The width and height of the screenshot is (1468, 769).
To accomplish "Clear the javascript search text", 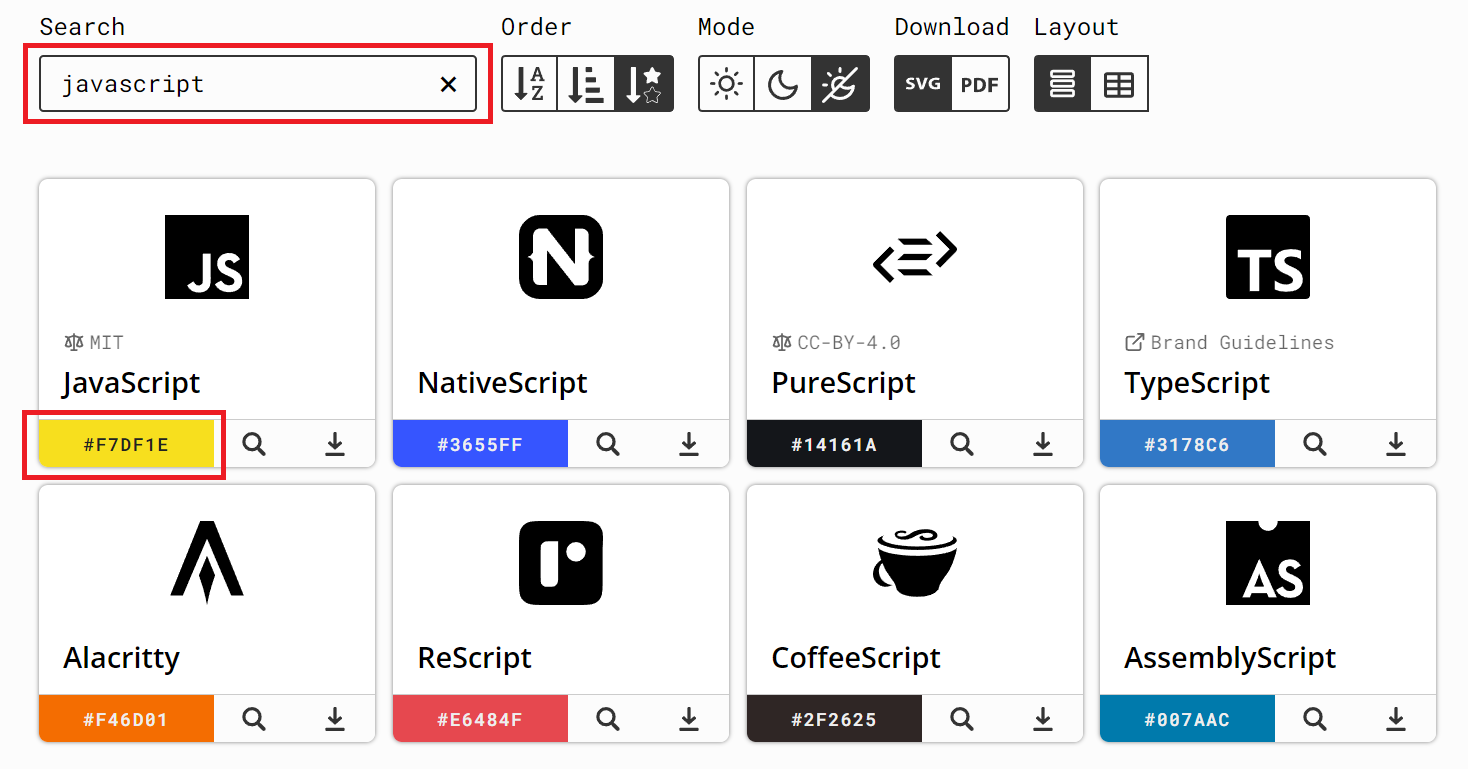I will pos(448,84).
